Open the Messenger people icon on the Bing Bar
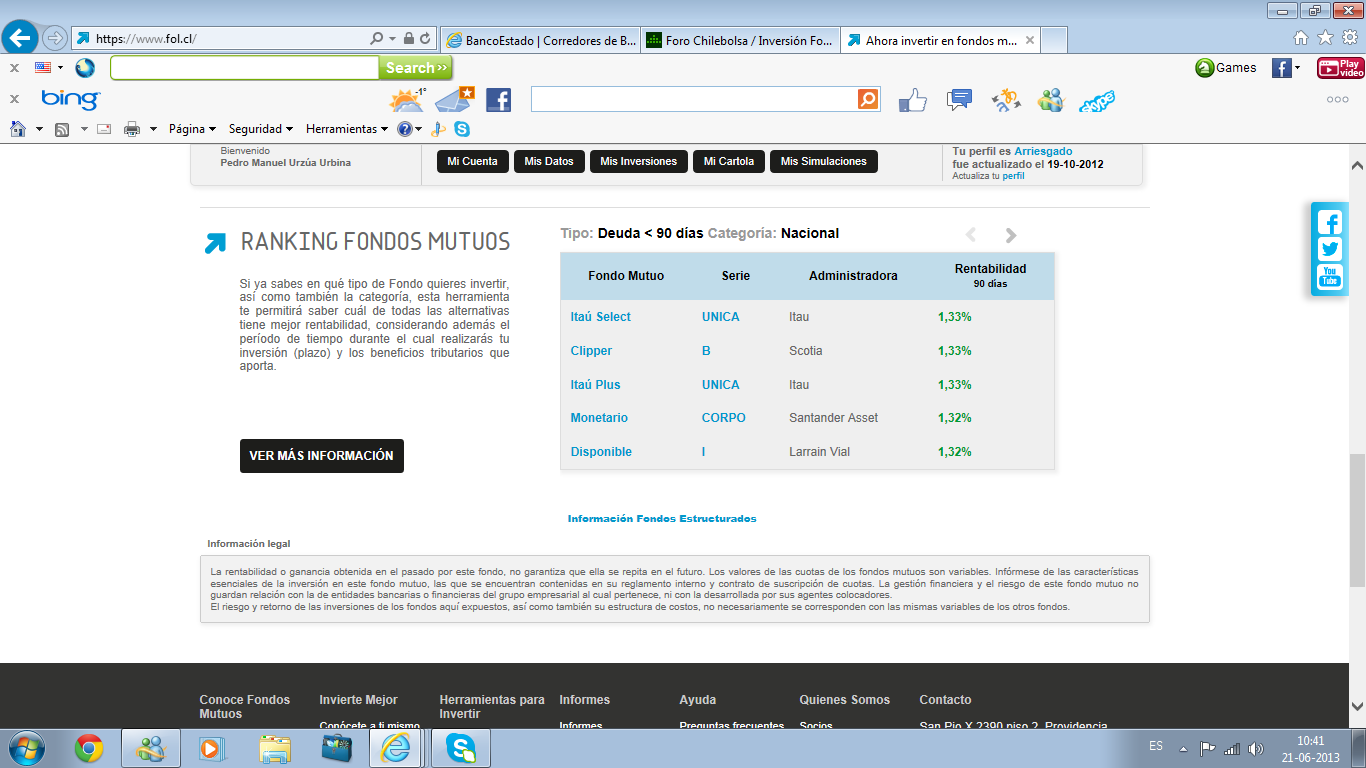The height and width of the screenshot is (768, 1366). point(1051,100)
